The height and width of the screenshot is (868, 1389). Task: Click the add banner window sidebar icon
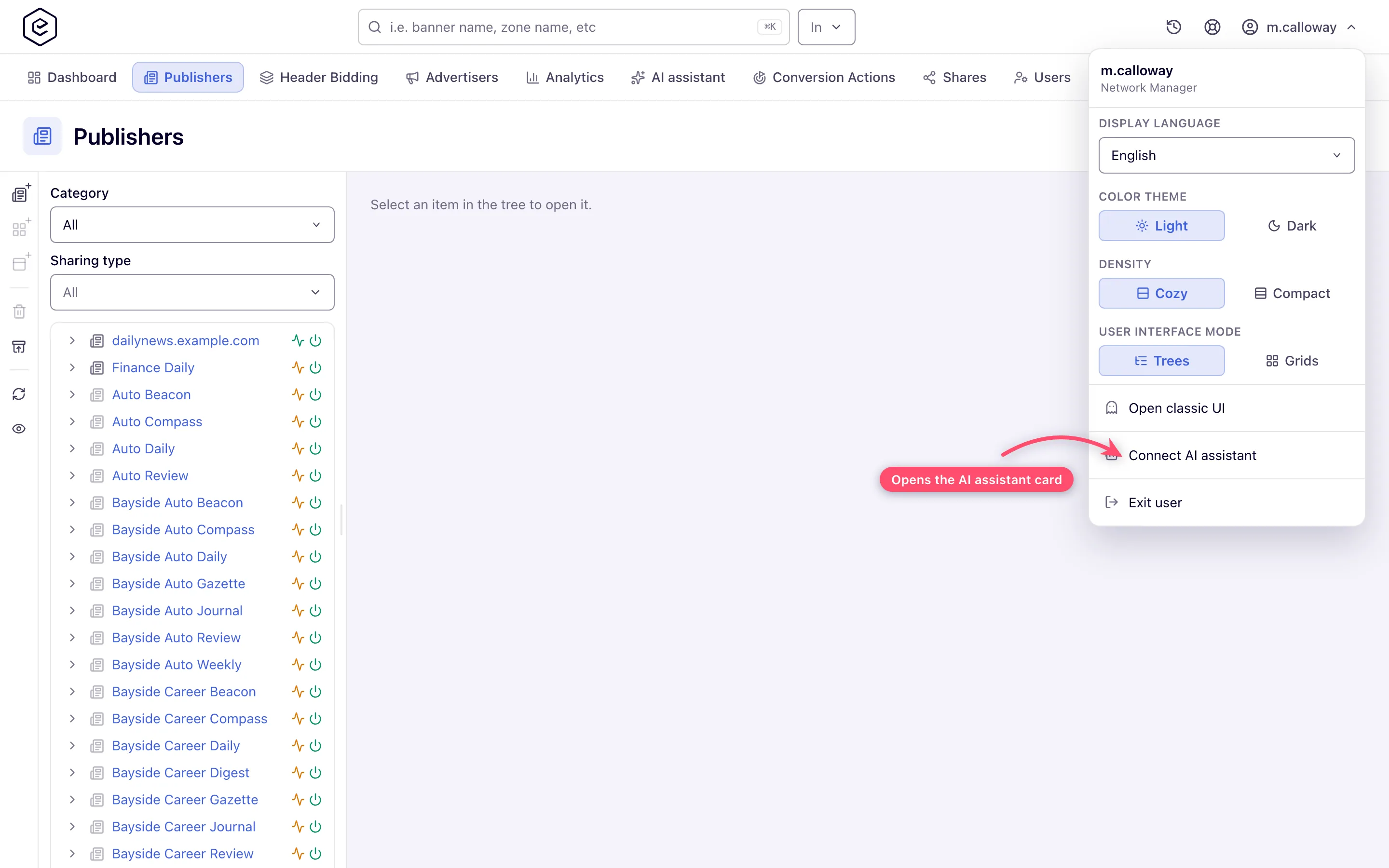[x=21, y=263]
